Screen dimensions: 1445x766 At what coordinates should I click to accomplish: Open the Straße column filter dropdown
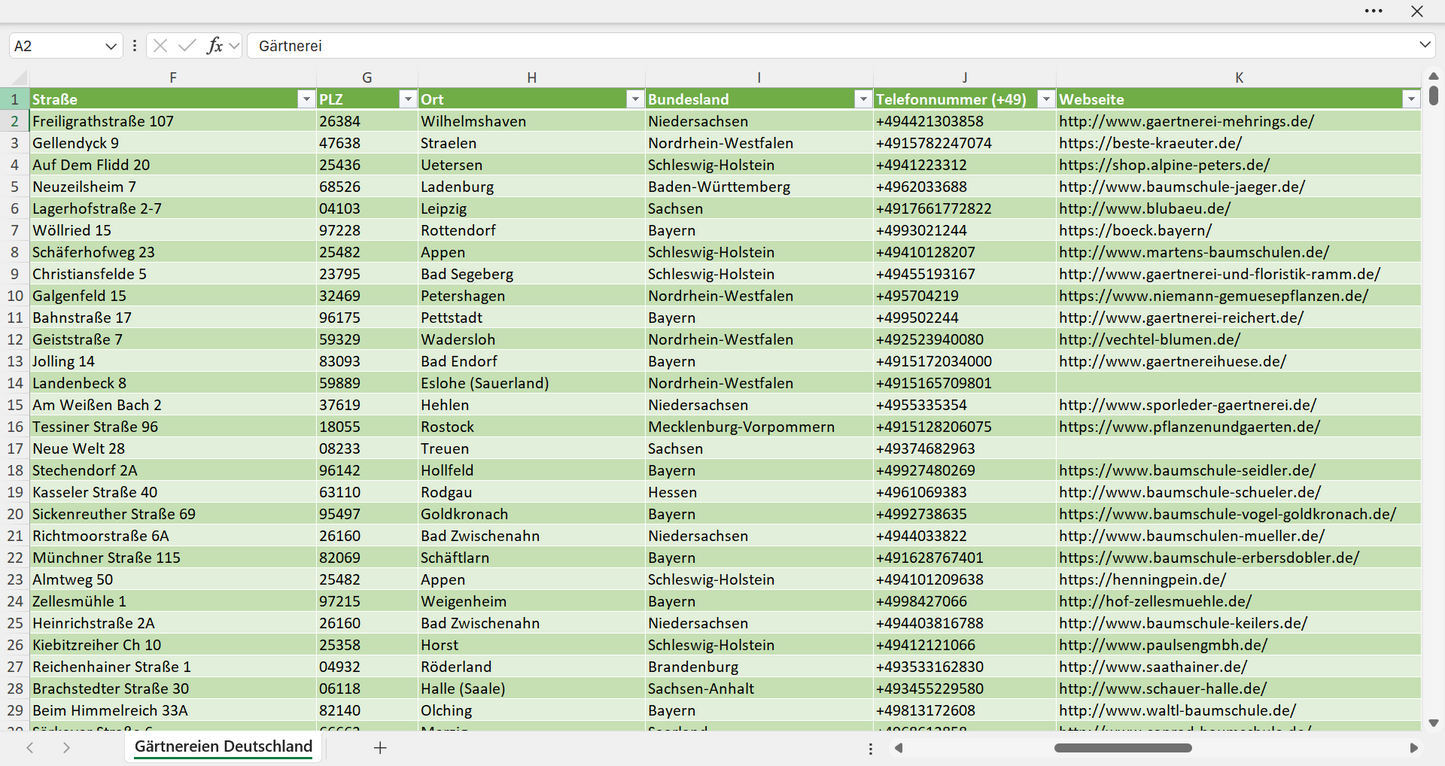click(x=306, y=99)
